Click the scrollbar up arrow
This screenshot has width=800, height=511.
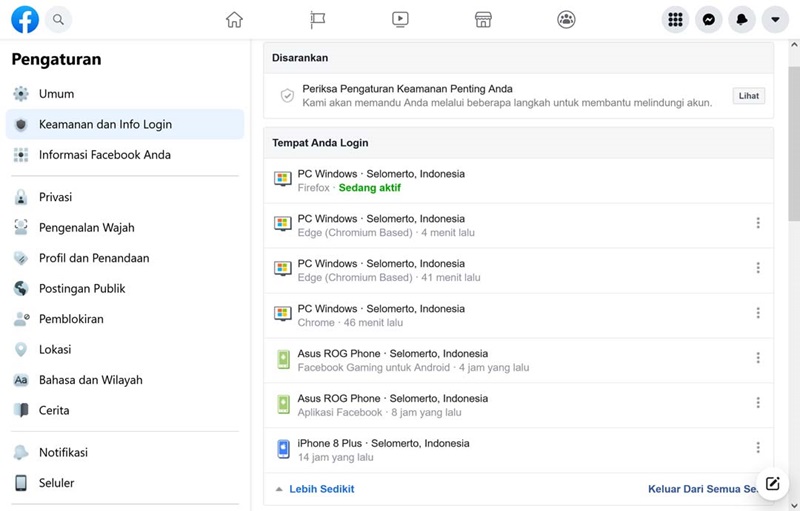pyautogui.click(x=794, y=45)
